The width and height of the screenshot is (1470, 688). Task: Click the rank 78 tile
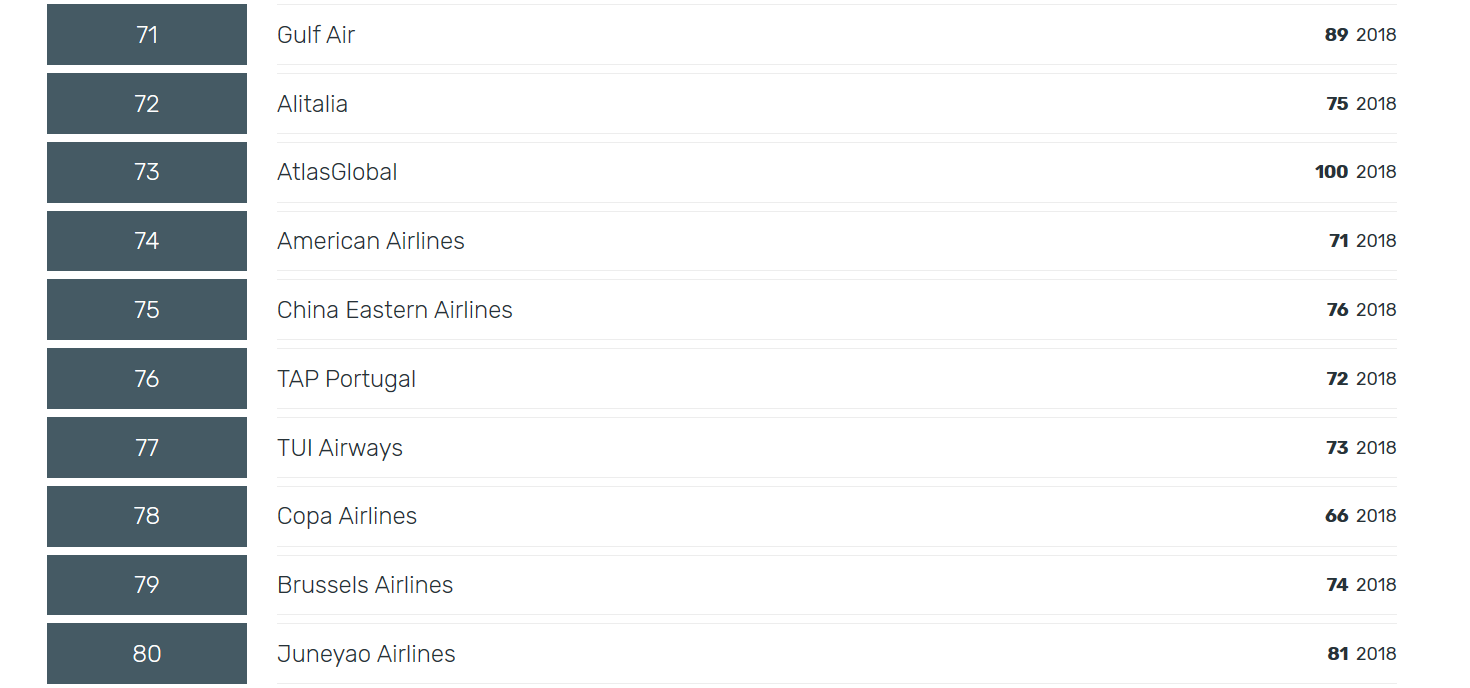coord(147,516)
